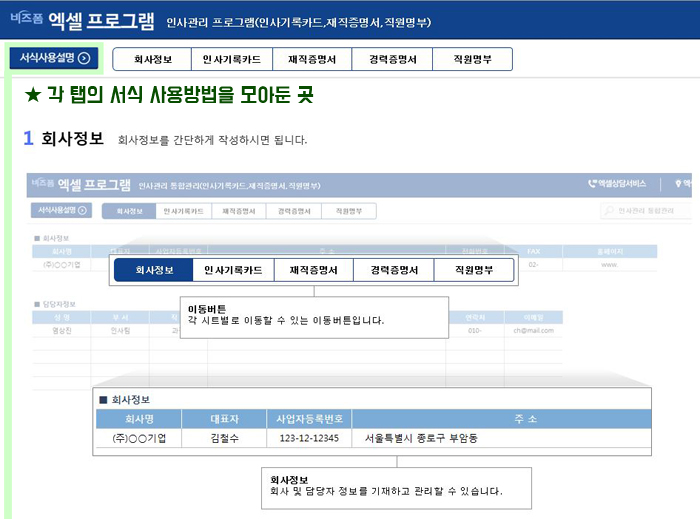Go to the 경력증명서 tab

point(392,59)
